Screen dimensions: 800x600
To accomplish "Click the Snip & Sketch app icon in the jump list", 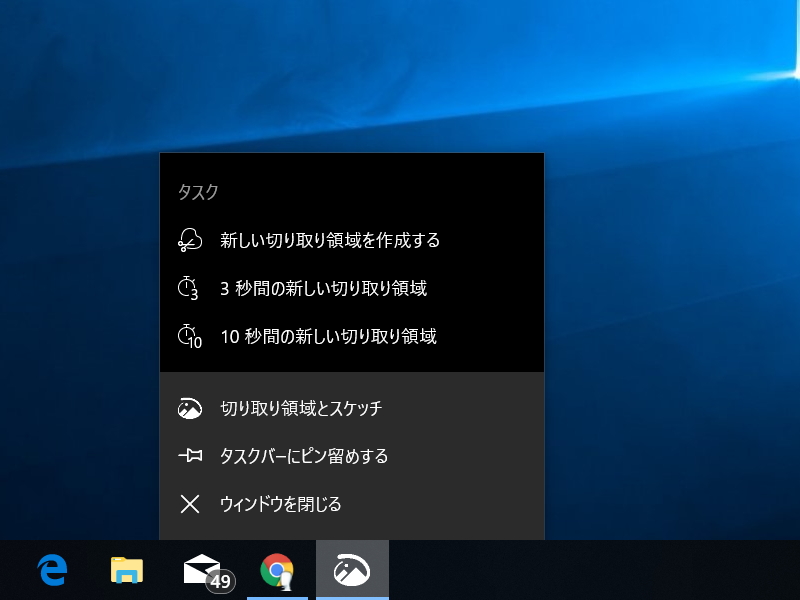I will (190, 408).
